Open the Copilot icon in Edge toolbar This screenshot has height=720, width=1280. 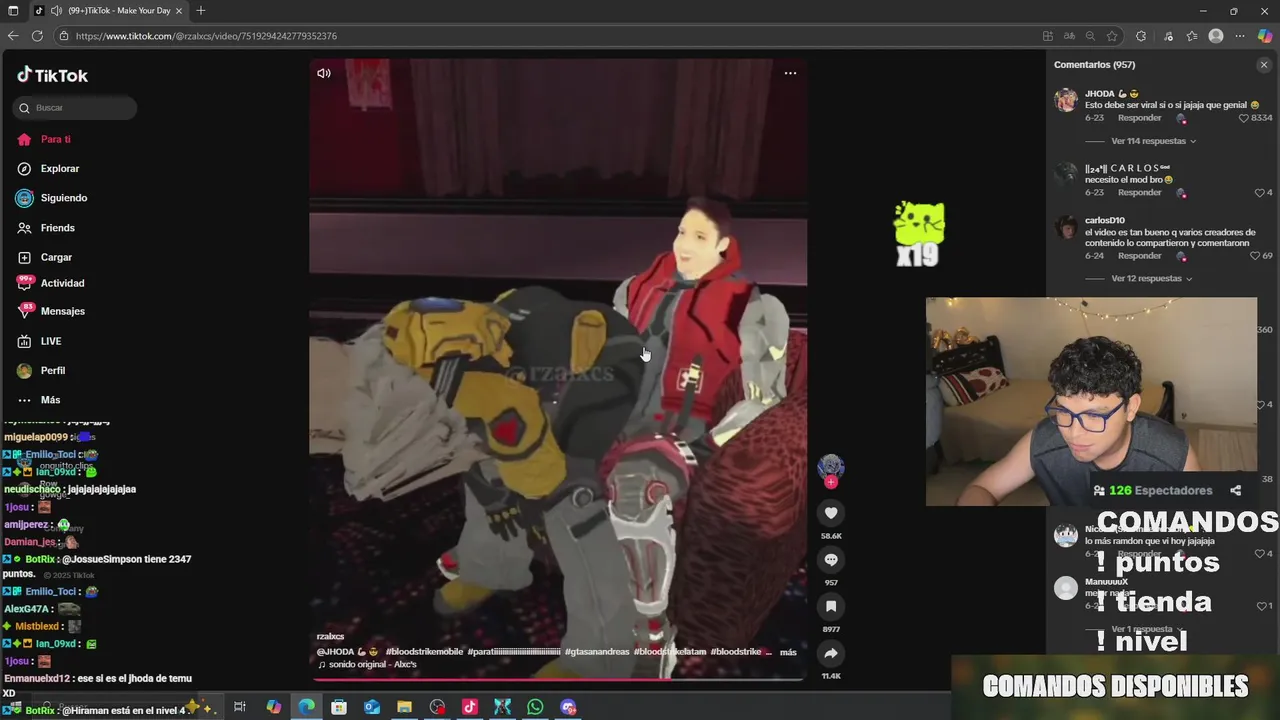tap(1265, 36)
